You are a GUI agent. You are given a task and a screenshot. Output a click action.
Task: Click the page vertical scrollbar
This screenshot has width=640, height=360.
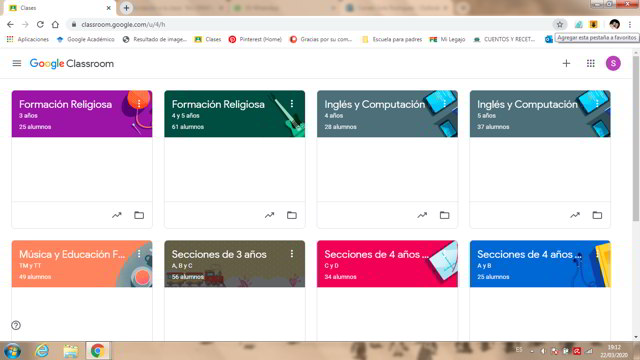click(636, 139)
